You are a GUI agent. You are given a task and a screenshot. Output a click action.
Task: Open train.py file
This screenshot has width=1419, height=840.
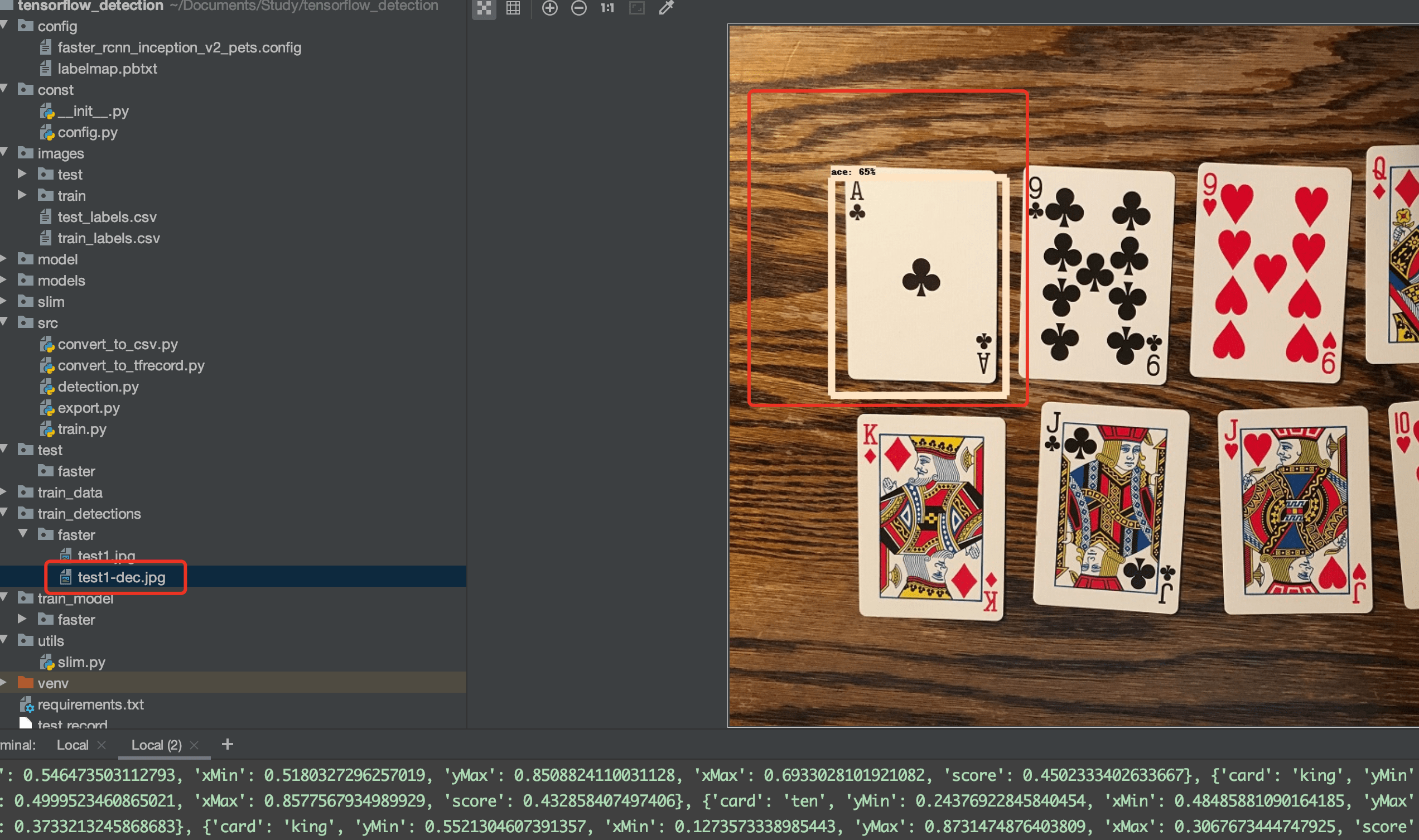(81, 429)
